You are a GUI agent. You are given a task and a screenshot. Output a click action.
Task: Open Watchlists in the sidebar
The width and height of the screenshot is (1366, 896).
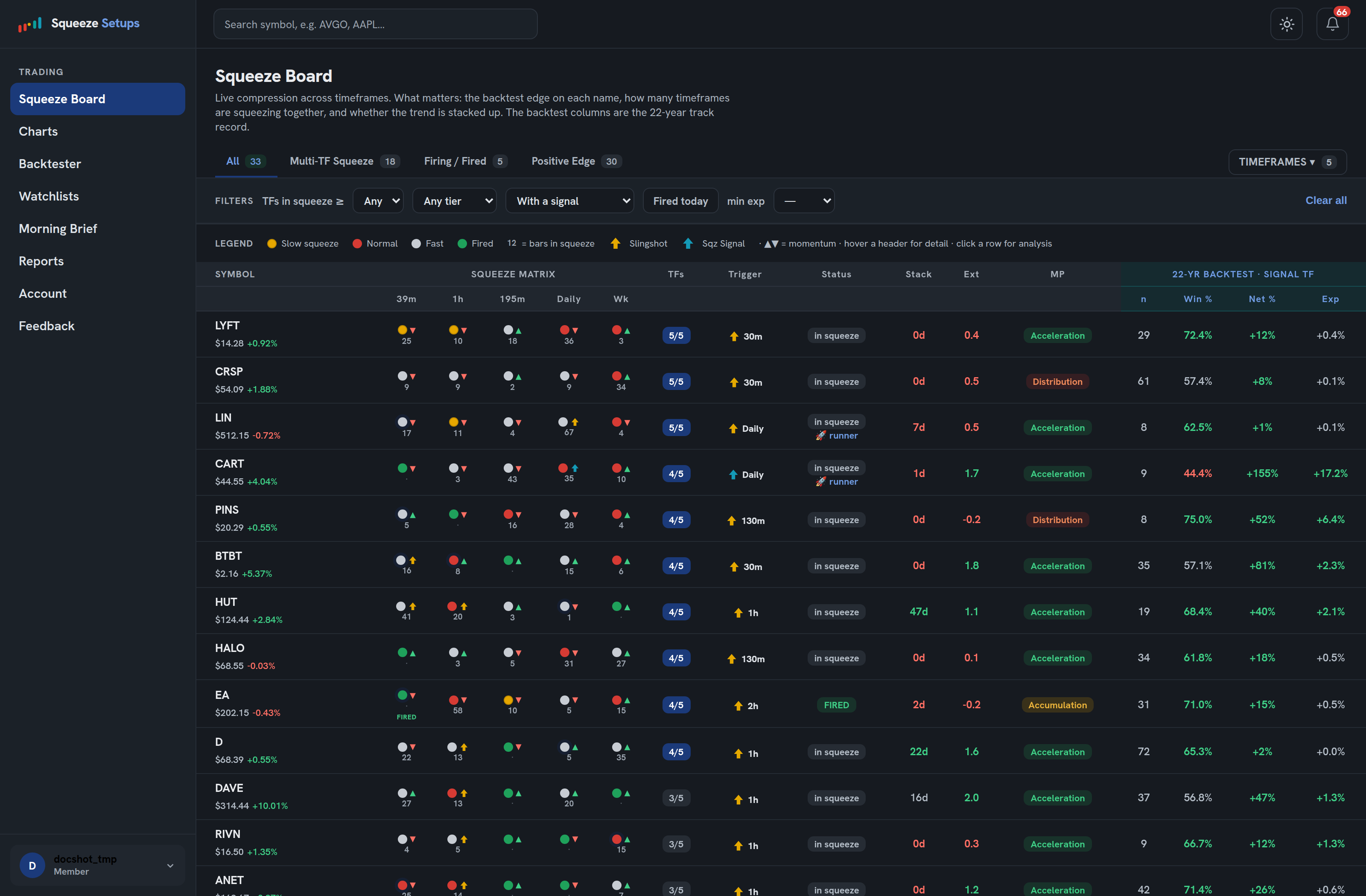[98, 196]
